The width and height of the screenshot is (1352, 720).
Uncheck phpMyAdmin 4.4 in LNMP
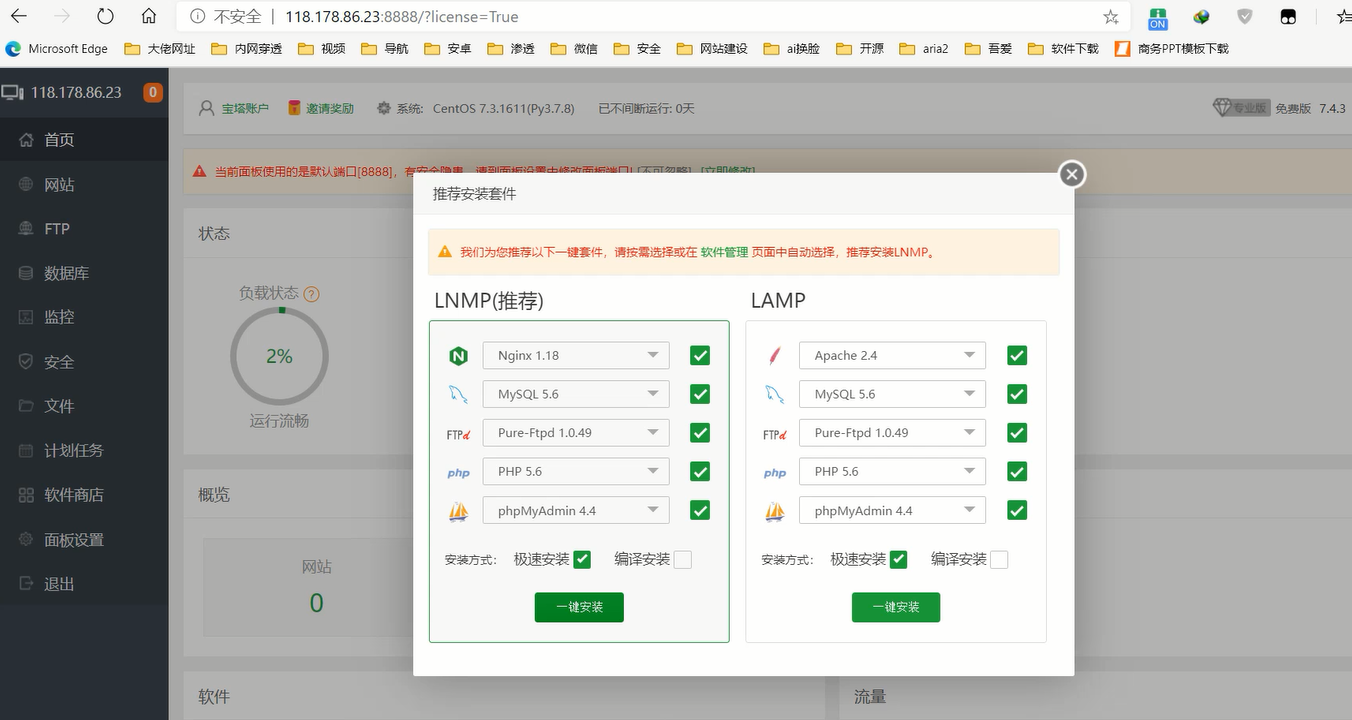[x=700, y=510]
